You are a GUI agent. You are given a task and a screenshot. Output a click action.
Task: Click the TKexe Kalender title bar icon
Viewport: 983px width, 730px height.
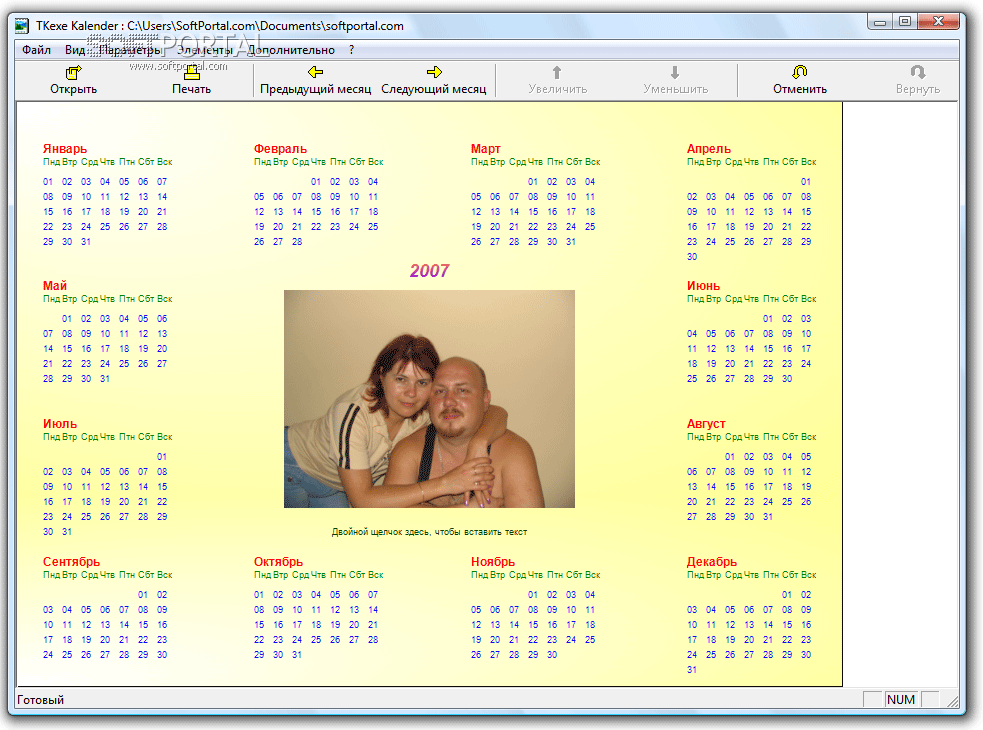[22, 26]
